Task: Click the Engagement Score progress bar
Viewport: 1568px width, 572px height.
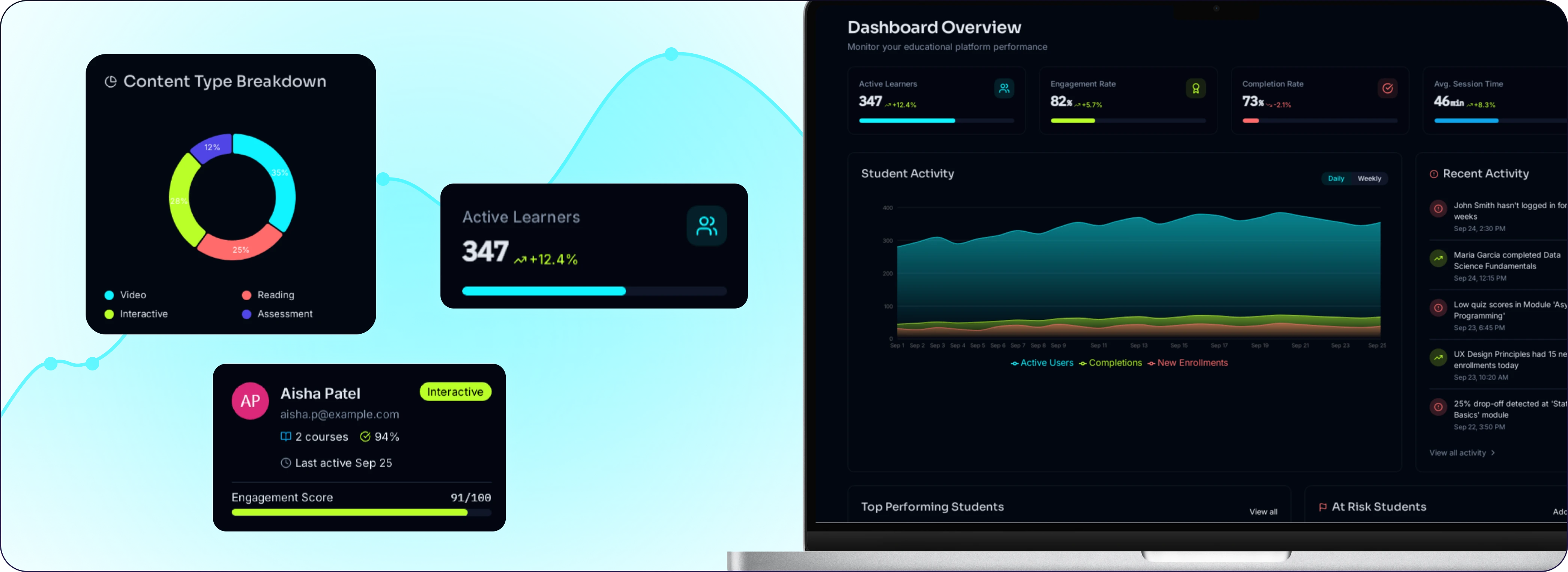Action: click(362, 512)
